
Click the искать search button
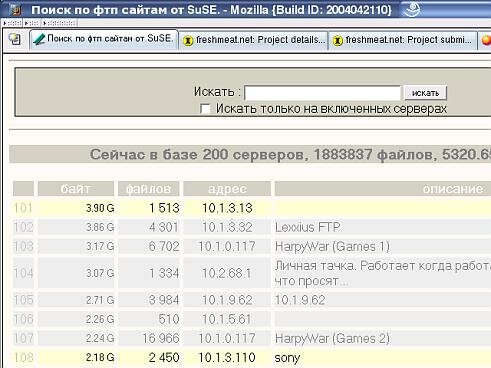pos(425,93)
